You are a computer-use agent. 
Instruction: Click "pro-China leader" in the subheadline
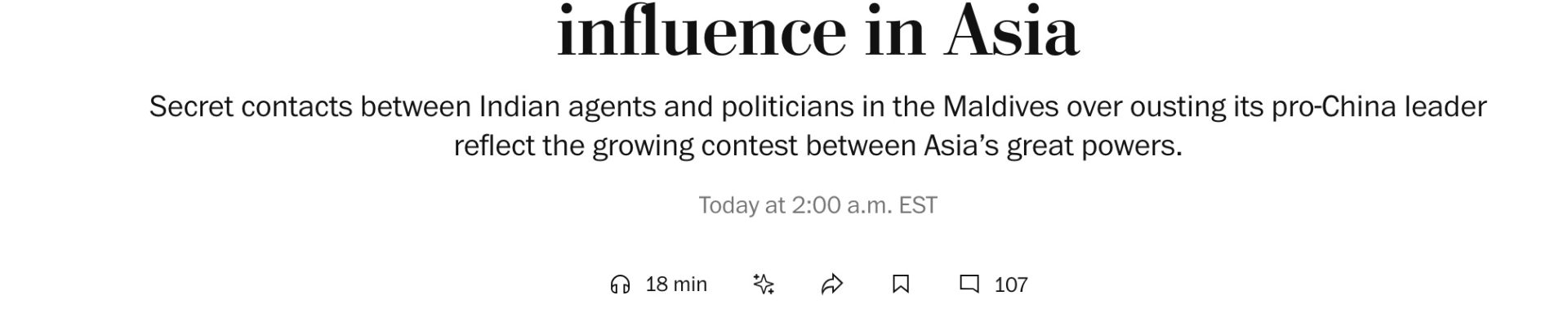(x=1379, y=107)
